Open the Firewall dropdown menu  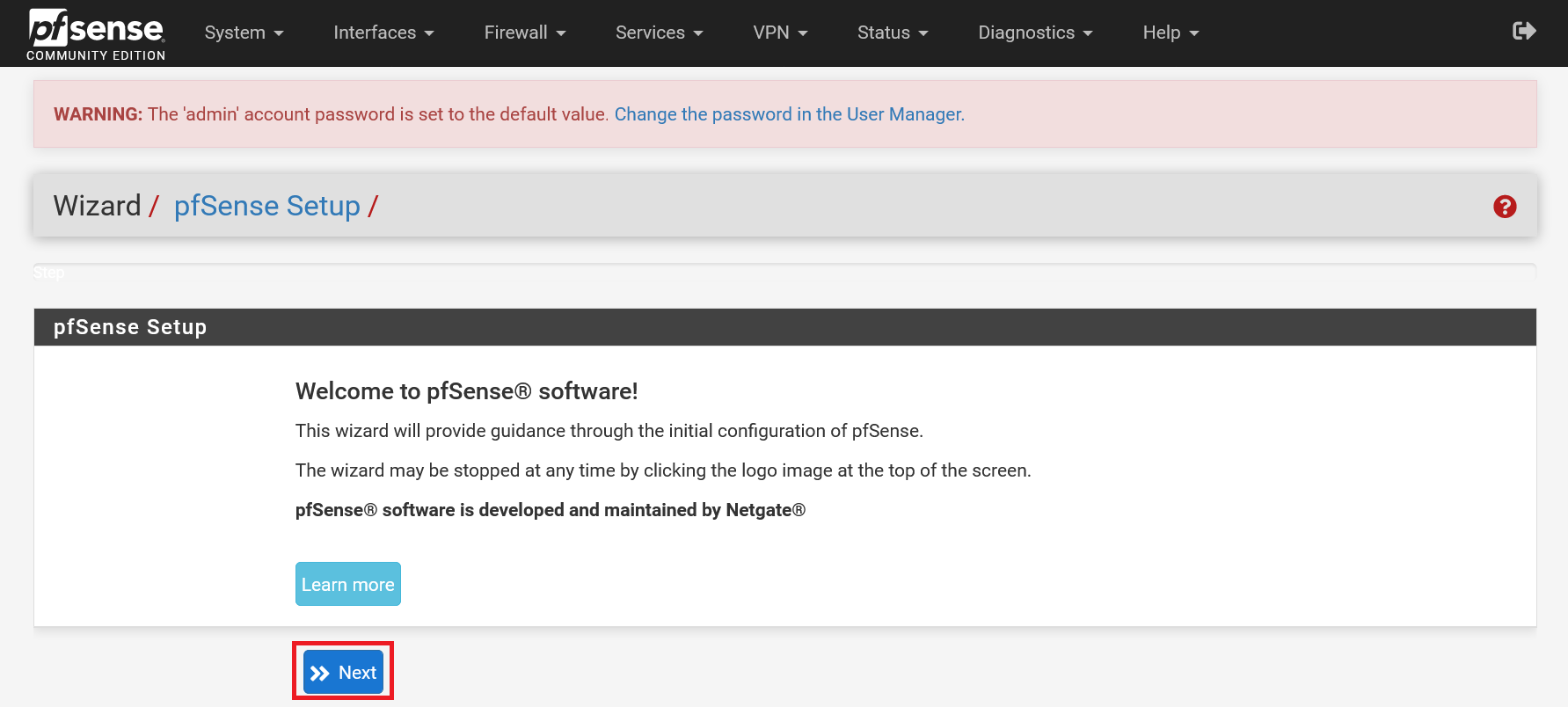pyautogui.click(x=525, y=33)
